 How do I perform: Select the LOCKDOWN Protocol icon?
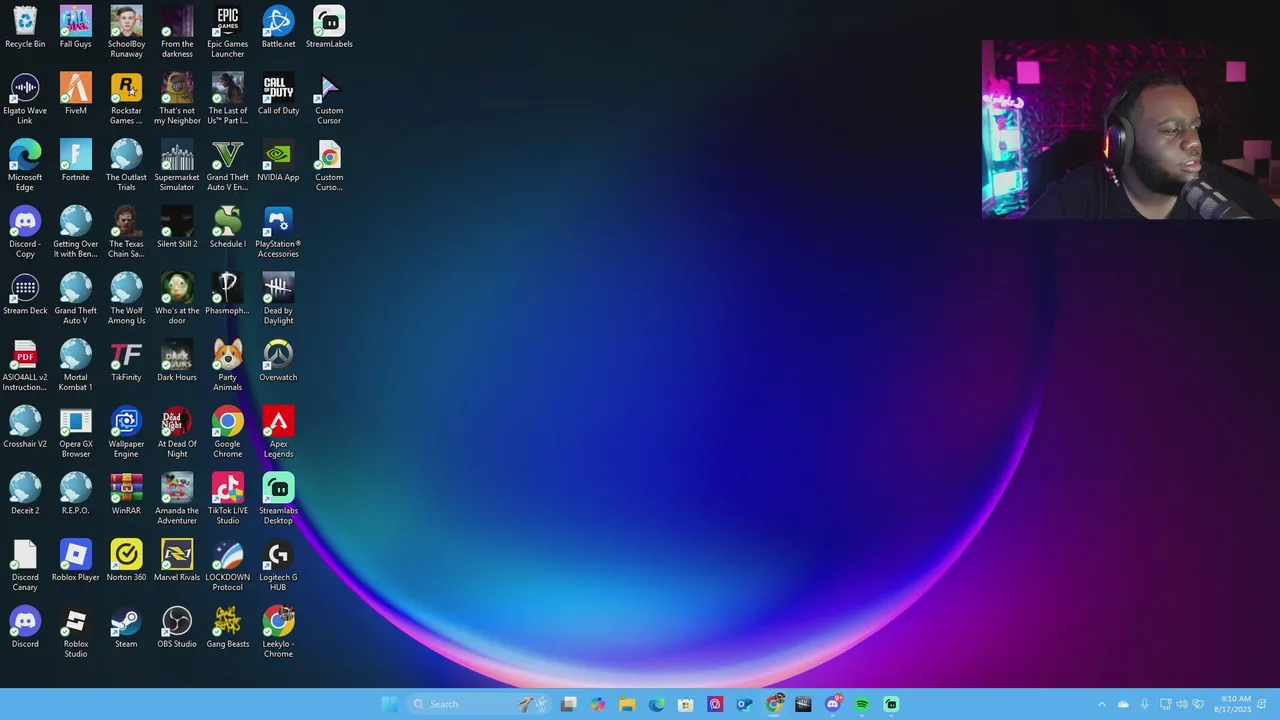(x=228, y=566)
